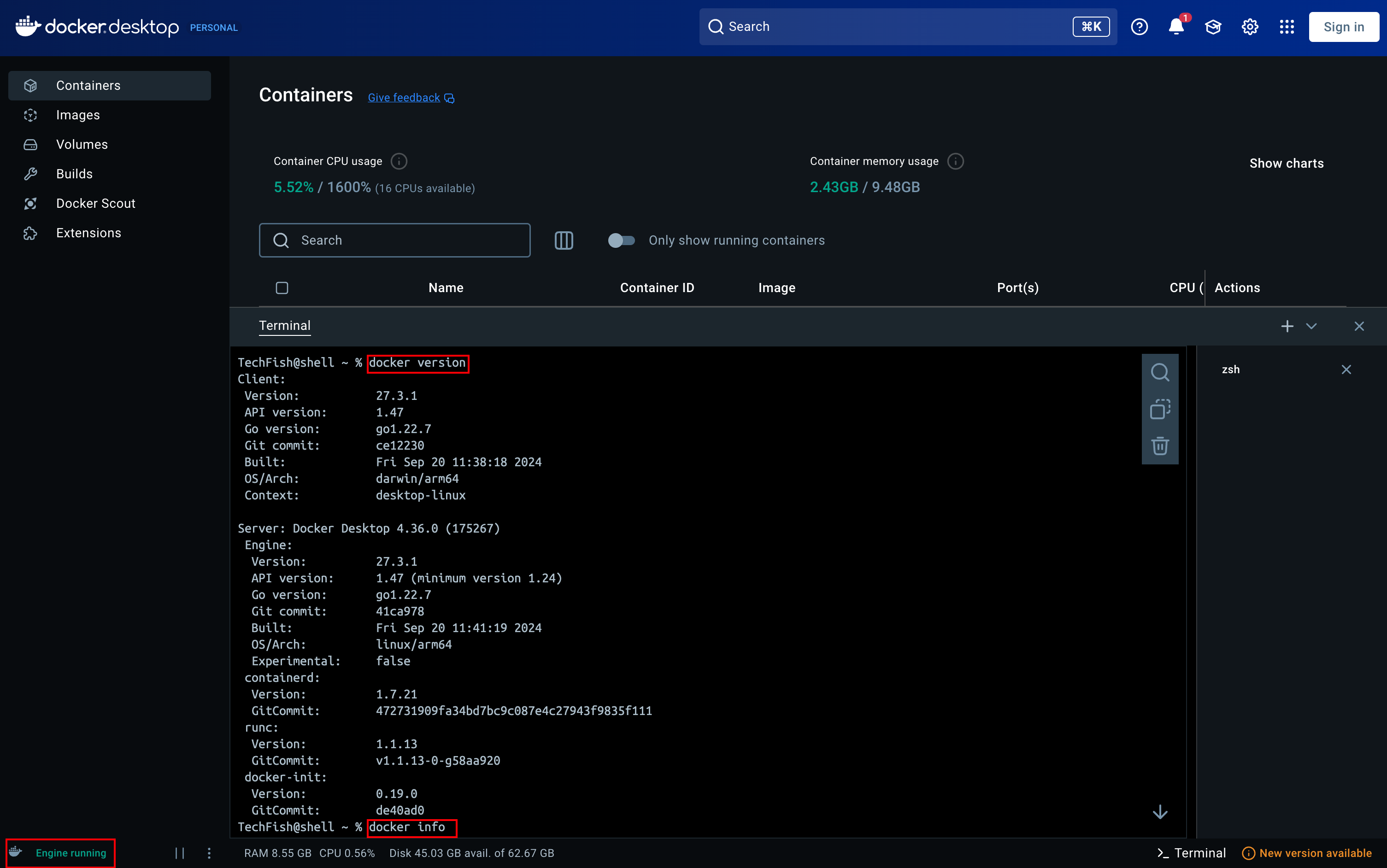Close the zsh terminal session

click(1346, 369)
